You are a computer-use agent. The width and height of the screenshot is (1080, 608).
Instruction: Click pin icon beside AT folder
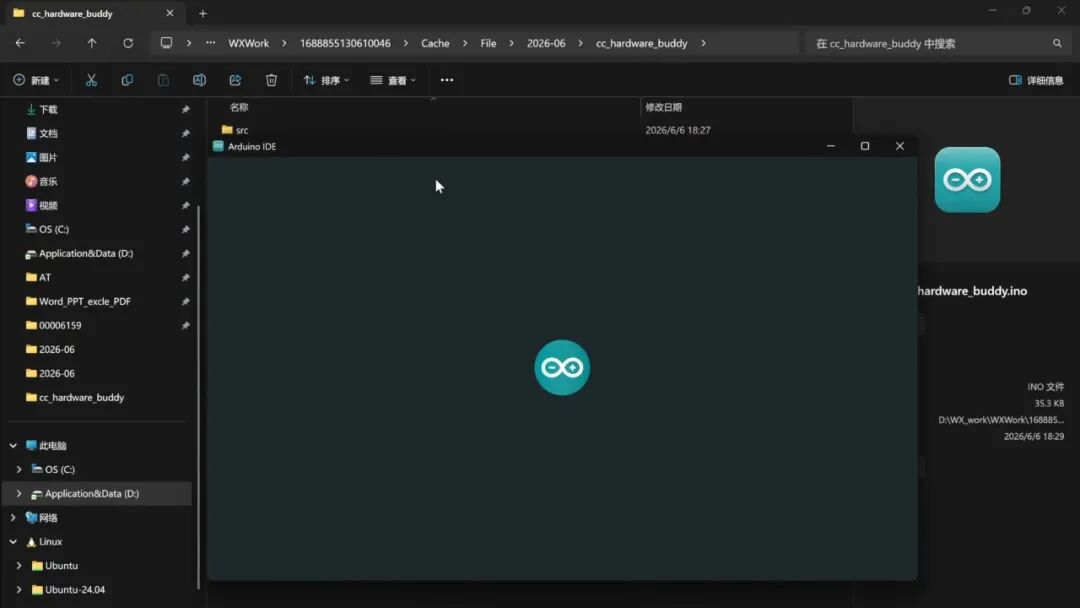[x=185, y=277]
